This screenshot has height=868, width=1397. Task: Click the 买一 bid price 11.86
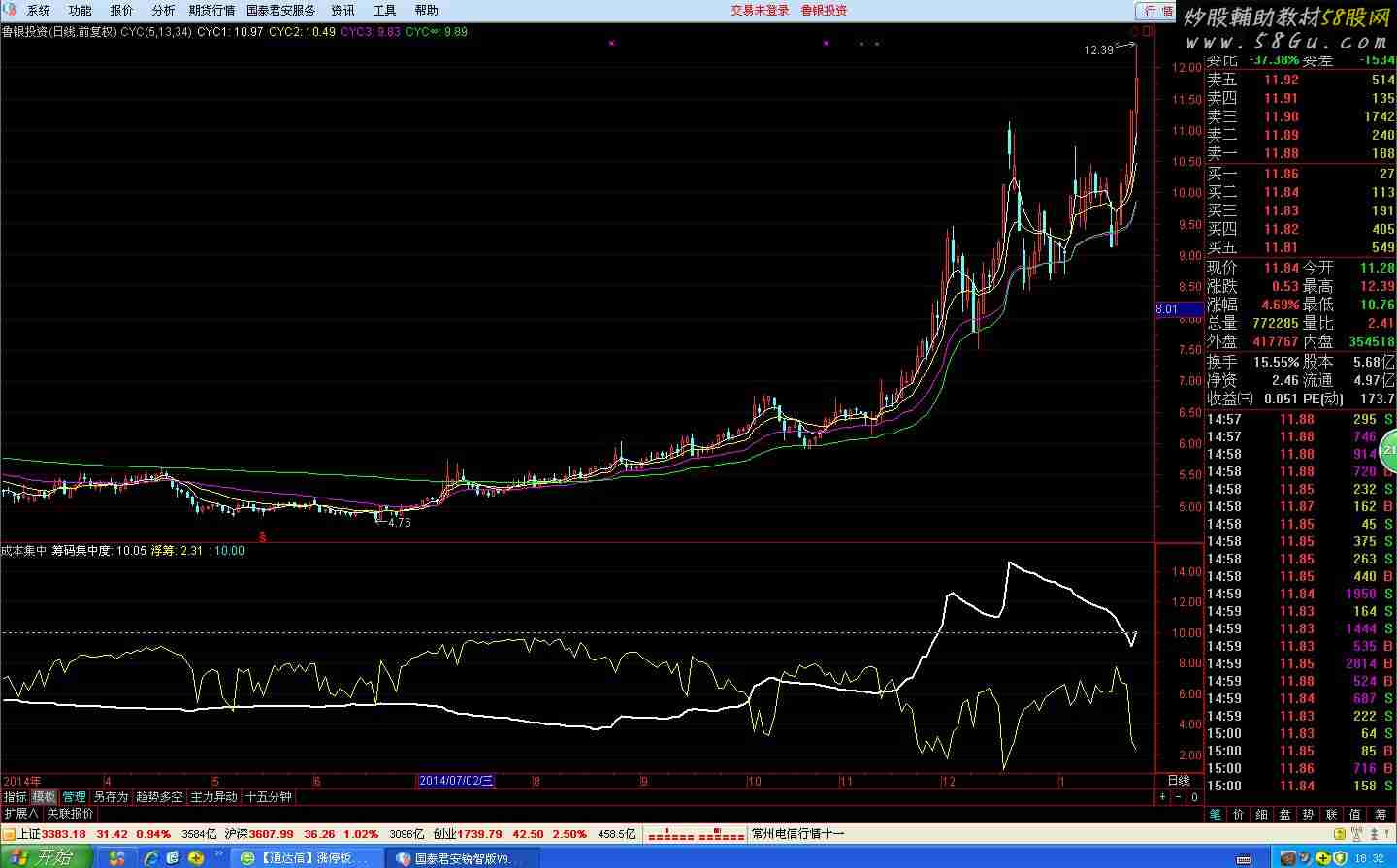[1282, 174]
